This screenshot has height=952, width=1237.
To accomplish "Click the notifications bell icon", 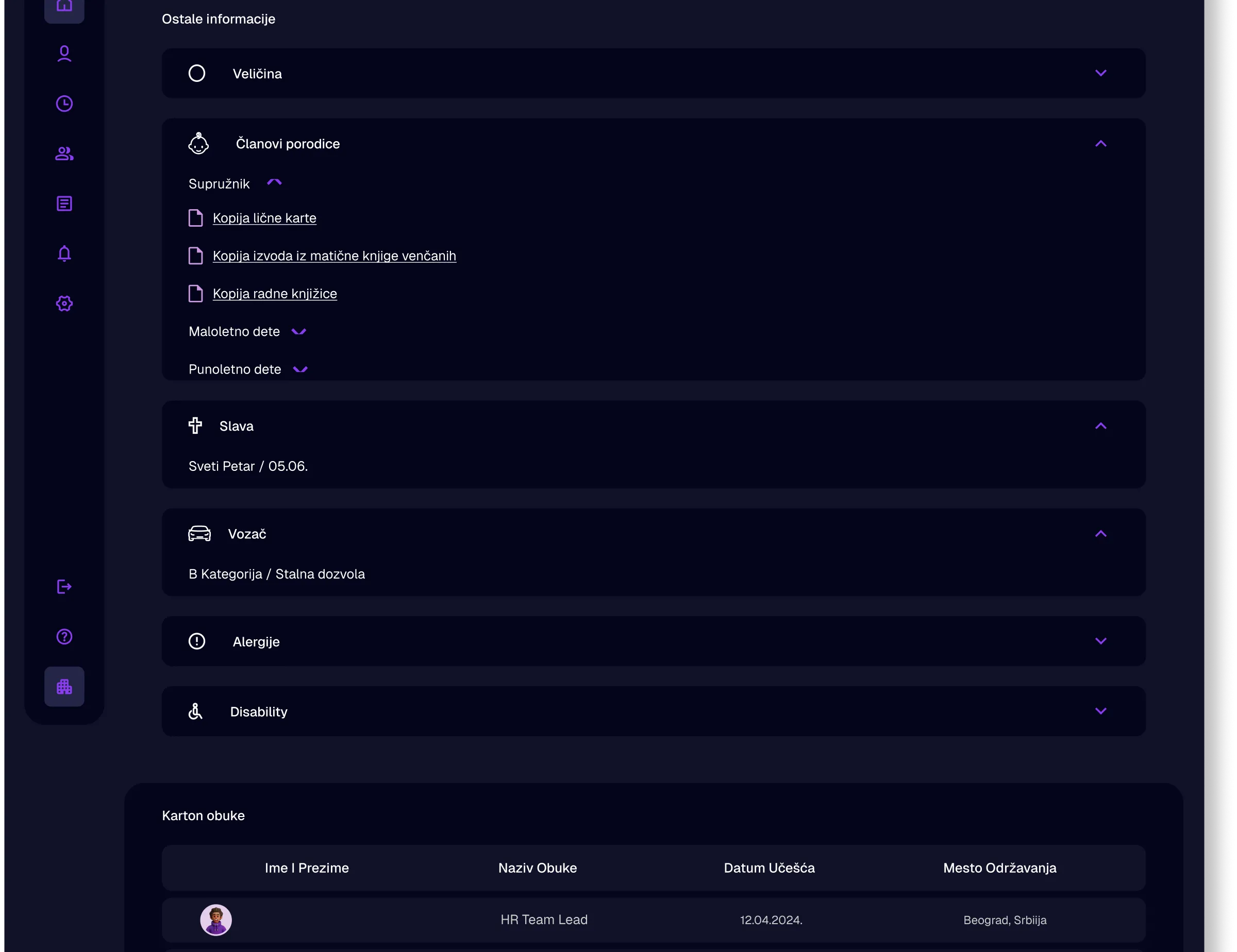I will click(x=64, y=253).
